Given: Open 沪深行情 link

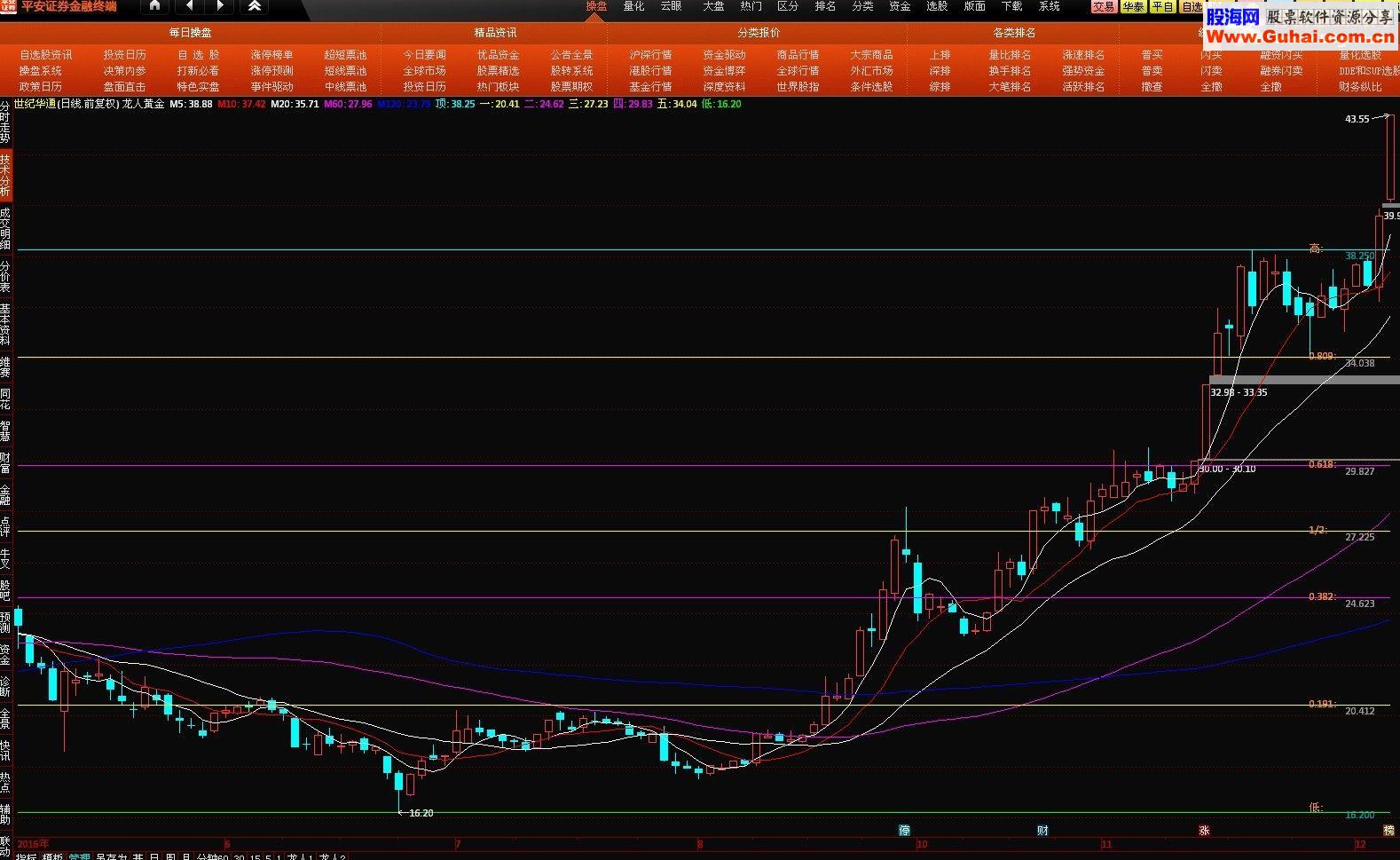Looking at the screenshot, I should 650,55.
